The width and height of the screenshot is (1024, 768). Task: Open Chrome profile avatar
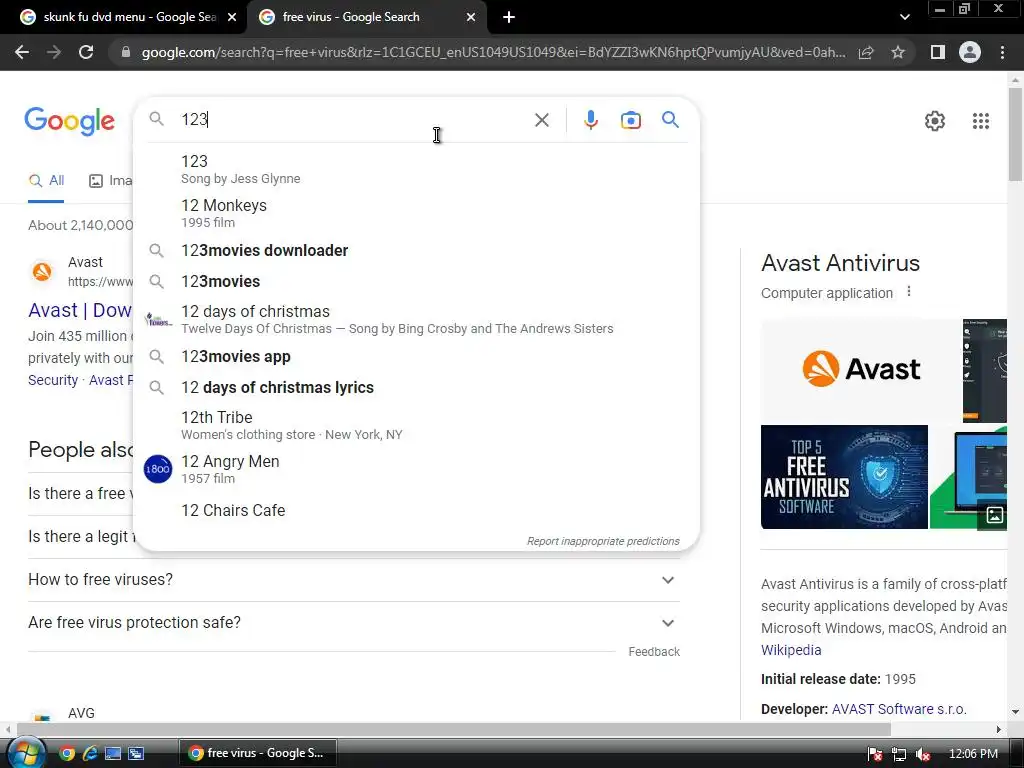tap(970, 52)
